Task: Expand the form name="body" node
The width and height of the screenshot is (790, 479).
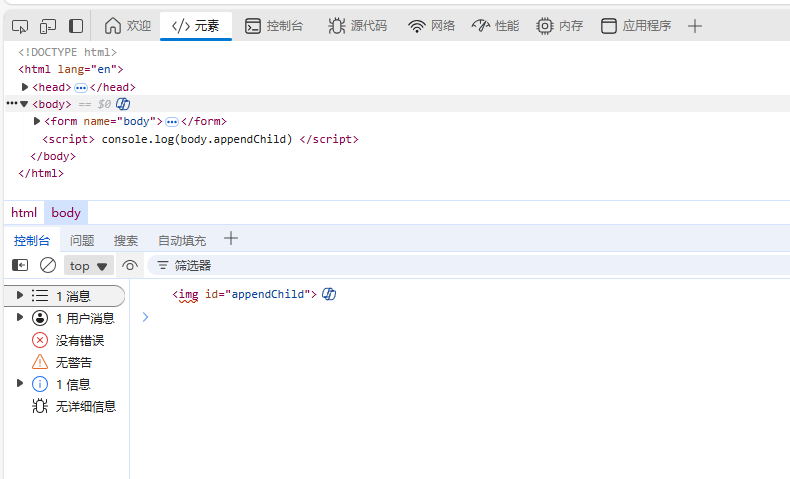Action: coord(36,121)
